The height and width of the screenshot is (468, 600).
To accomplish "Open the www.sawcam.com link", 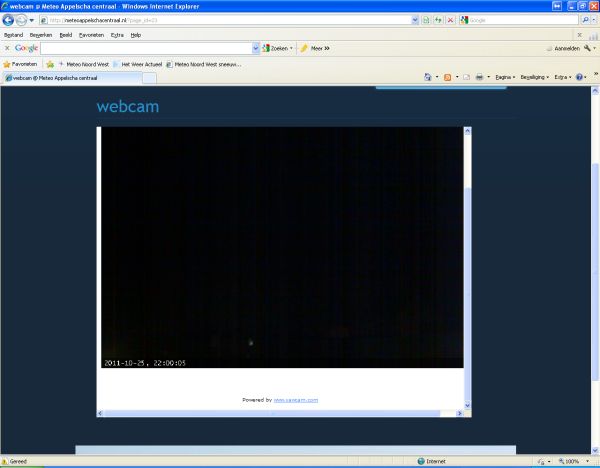I will coord(295,400).
